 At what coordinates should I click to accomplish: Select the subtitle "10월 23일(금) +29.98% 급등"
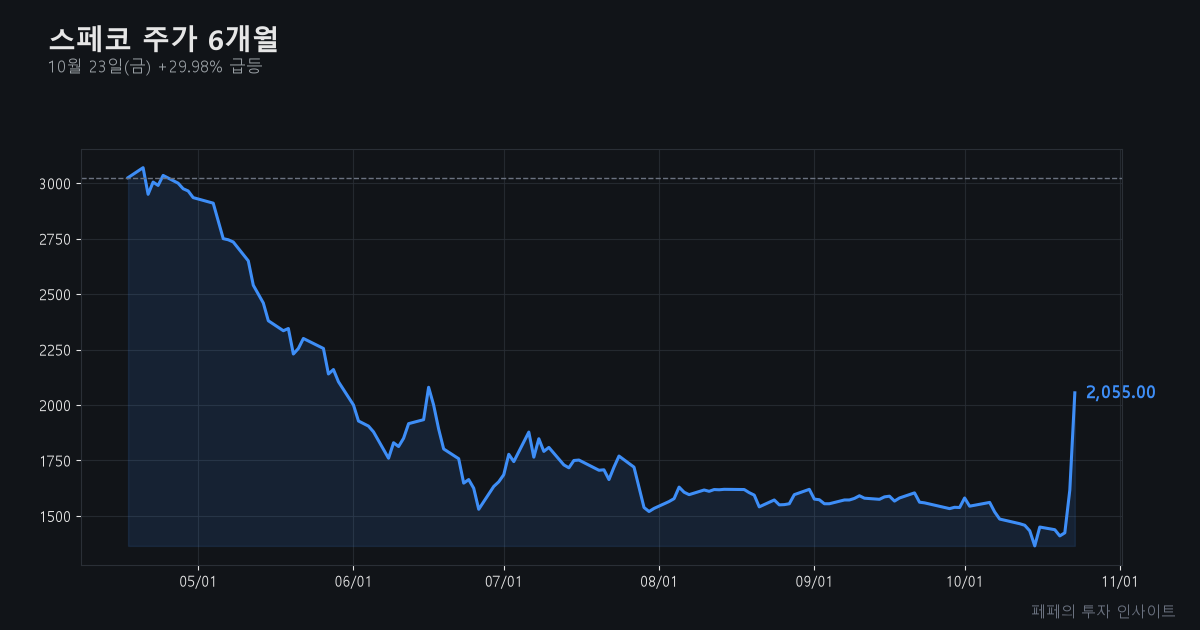coord(155,67)
